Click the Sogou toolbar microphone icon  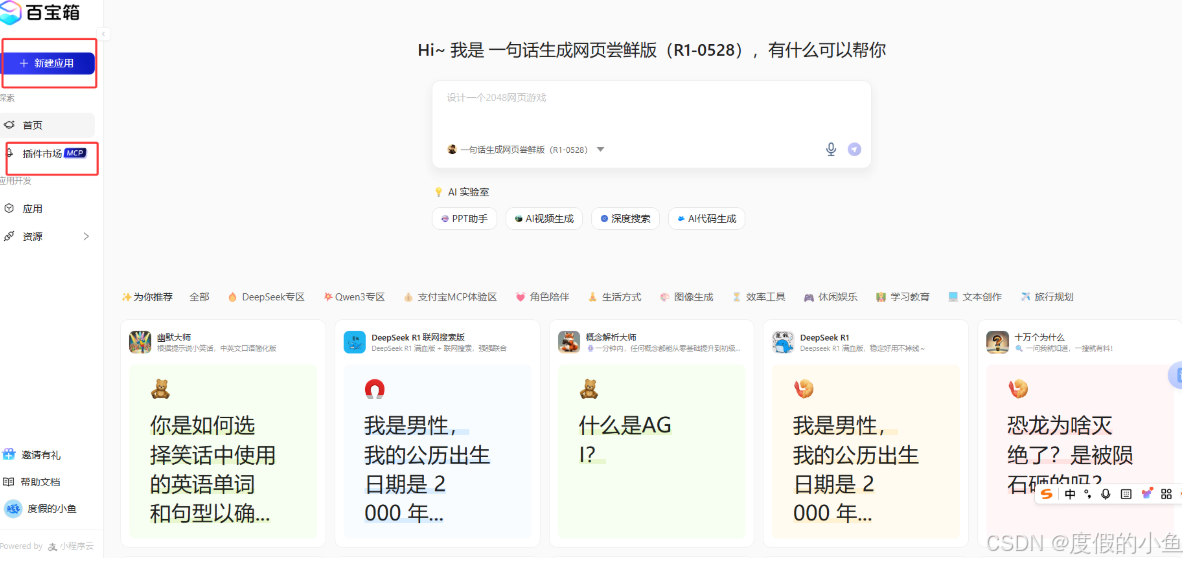pos(1106,494)
